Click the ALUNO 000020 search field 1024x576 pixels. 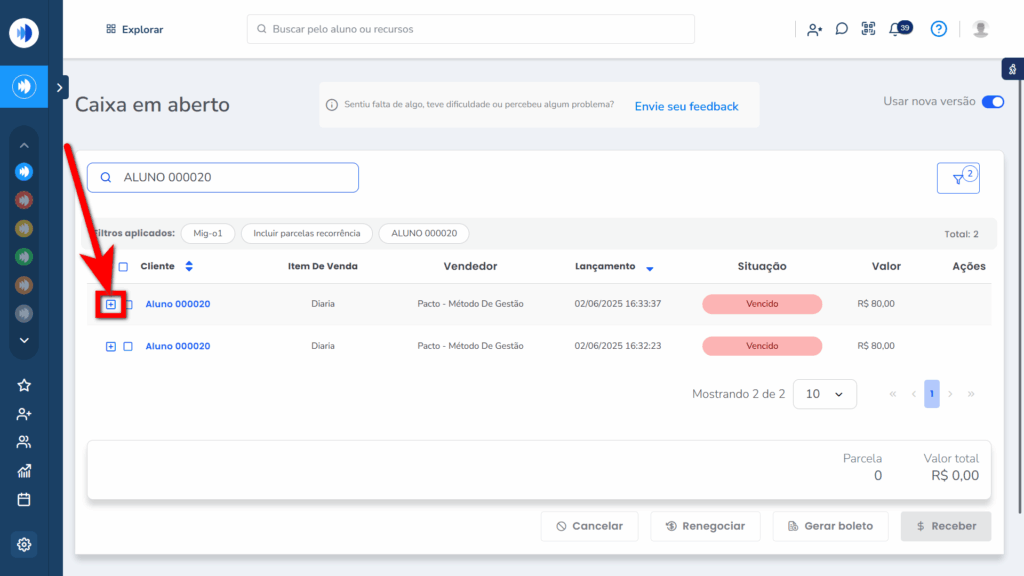222,178
